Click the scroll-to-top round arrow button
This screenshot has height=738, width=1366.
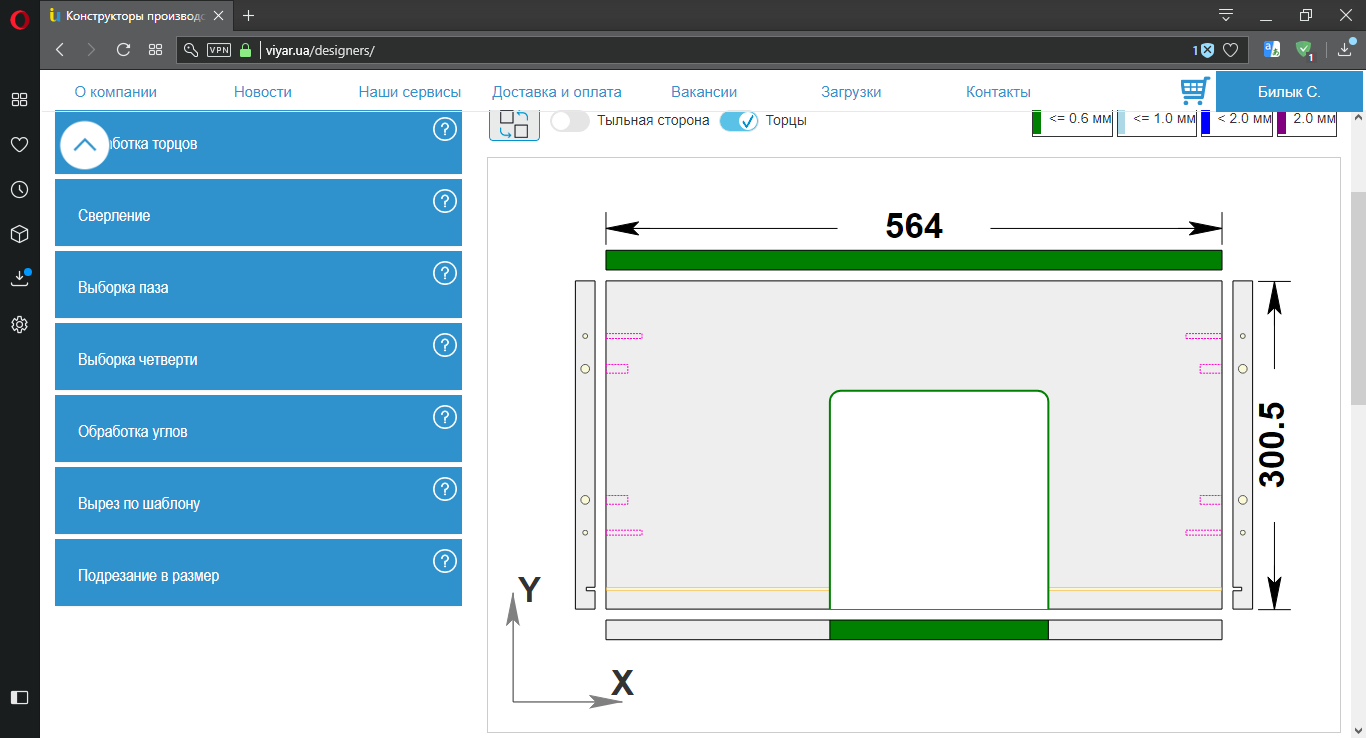pyautogui.click(x=85, y=144)
